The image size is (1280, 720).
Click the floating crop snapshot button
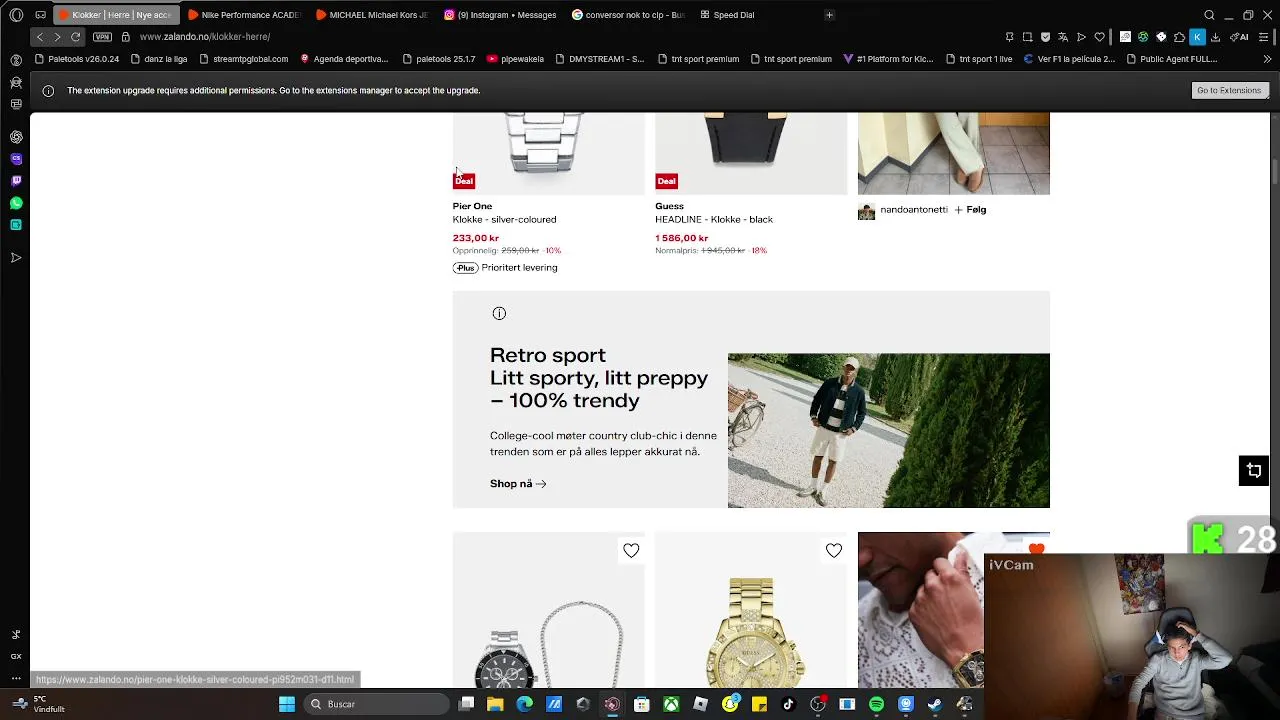[1254, 471]
